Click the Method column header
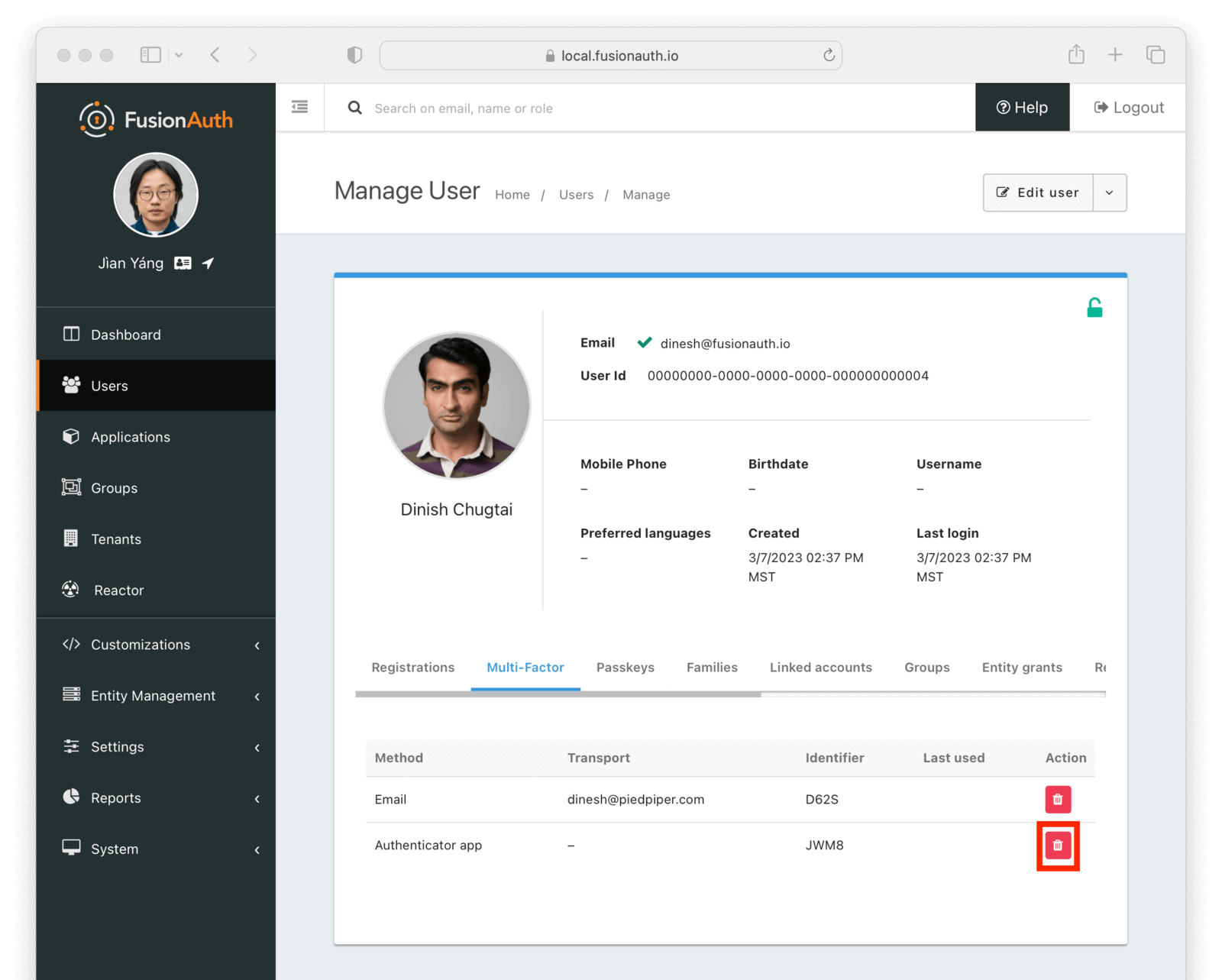The image size is (1222, 980). click(399, 758)
